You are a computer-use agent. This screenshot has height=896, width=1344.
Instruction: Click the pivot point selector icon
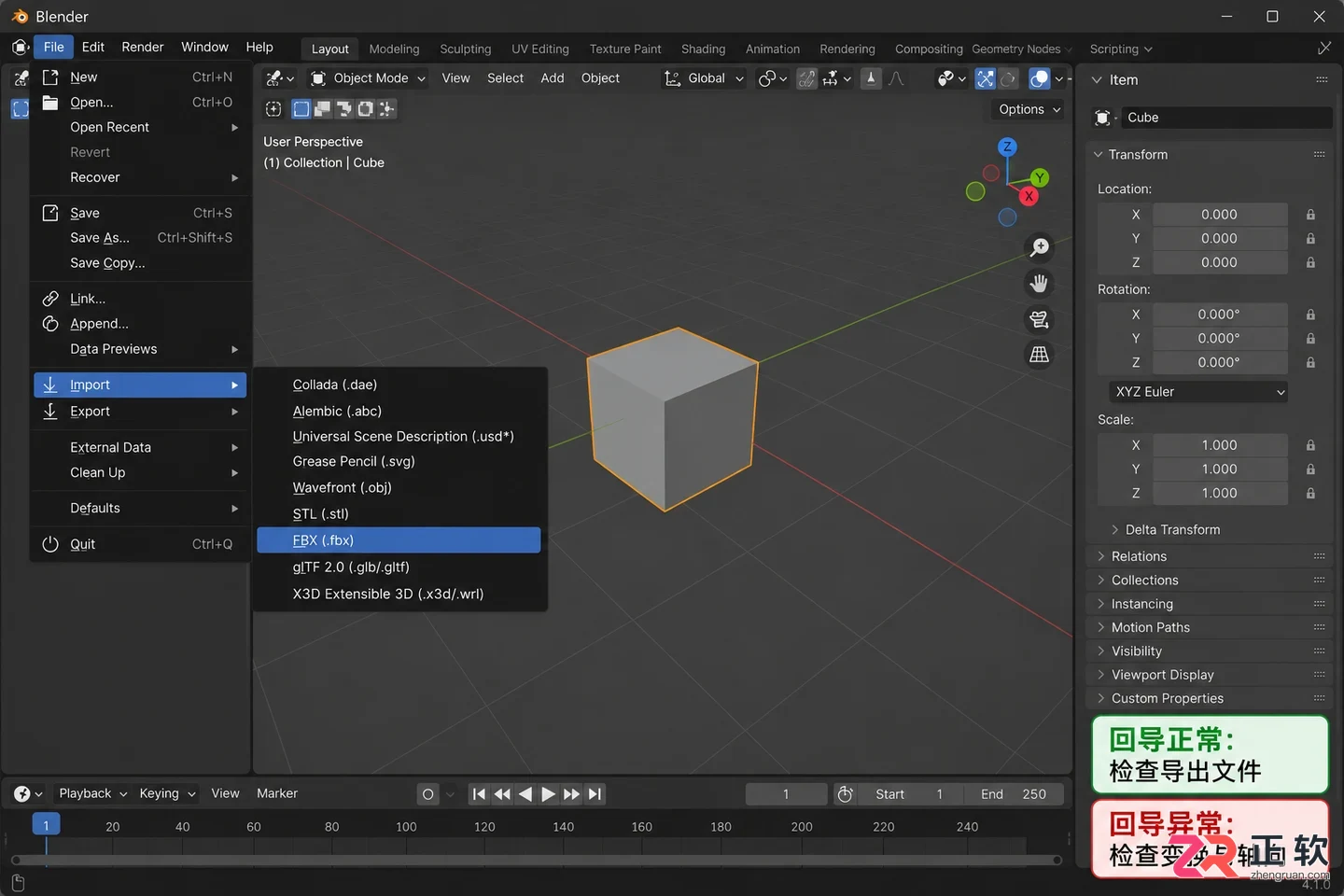[773, 78]
